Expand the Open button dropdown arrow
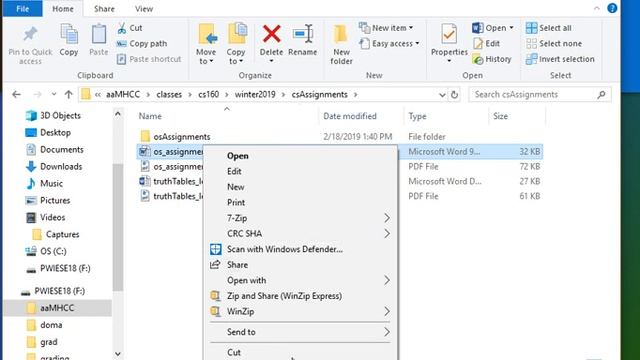 pyautogui.click(x=511, y=28)
